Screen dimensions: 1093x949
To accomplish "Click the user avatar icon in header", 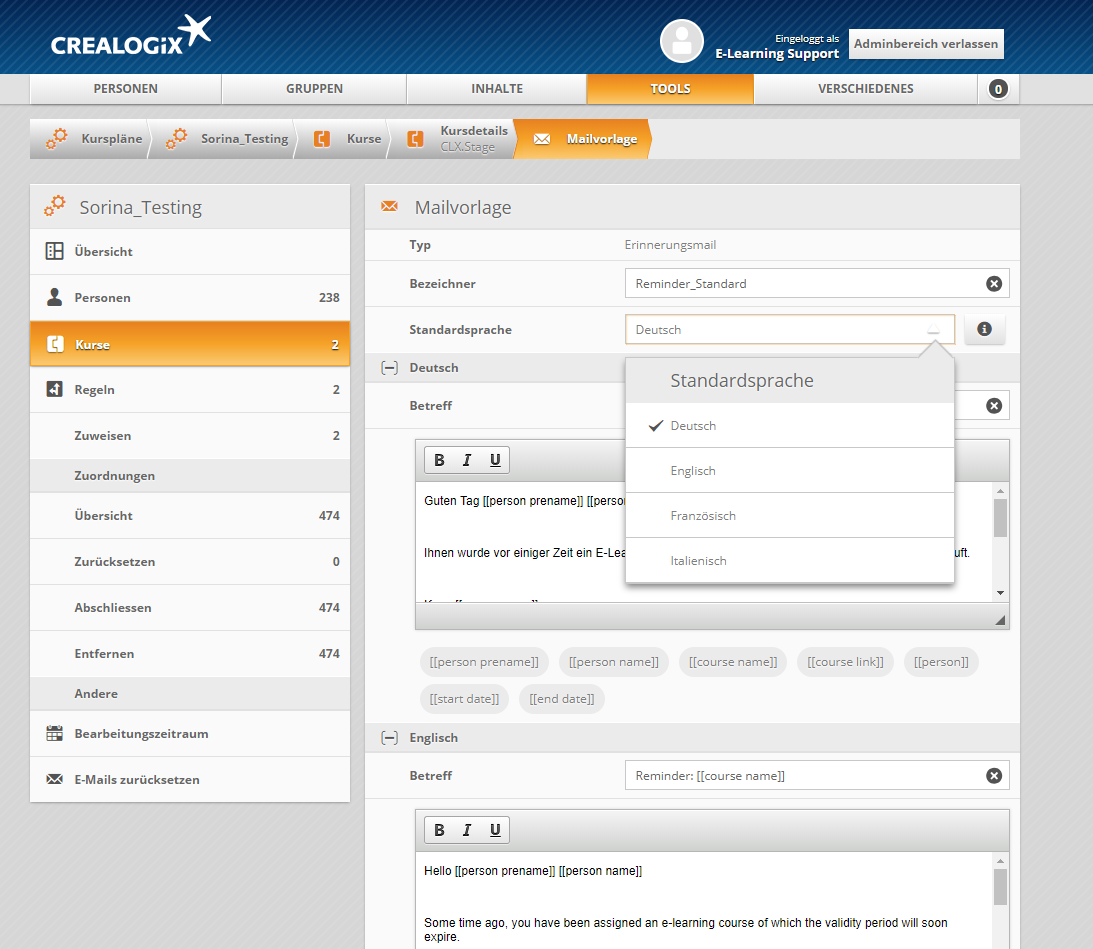I will coord(682,41).
